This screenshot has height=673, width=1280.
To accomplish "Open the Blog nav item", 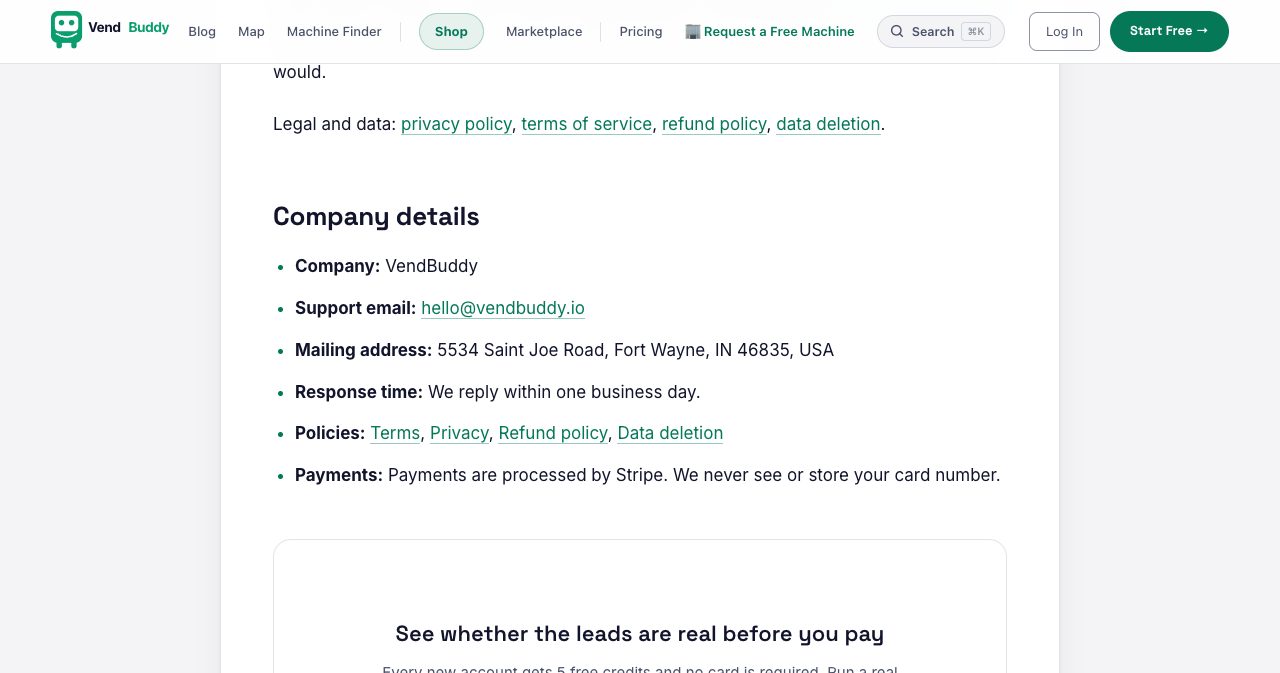I will 202,32.
